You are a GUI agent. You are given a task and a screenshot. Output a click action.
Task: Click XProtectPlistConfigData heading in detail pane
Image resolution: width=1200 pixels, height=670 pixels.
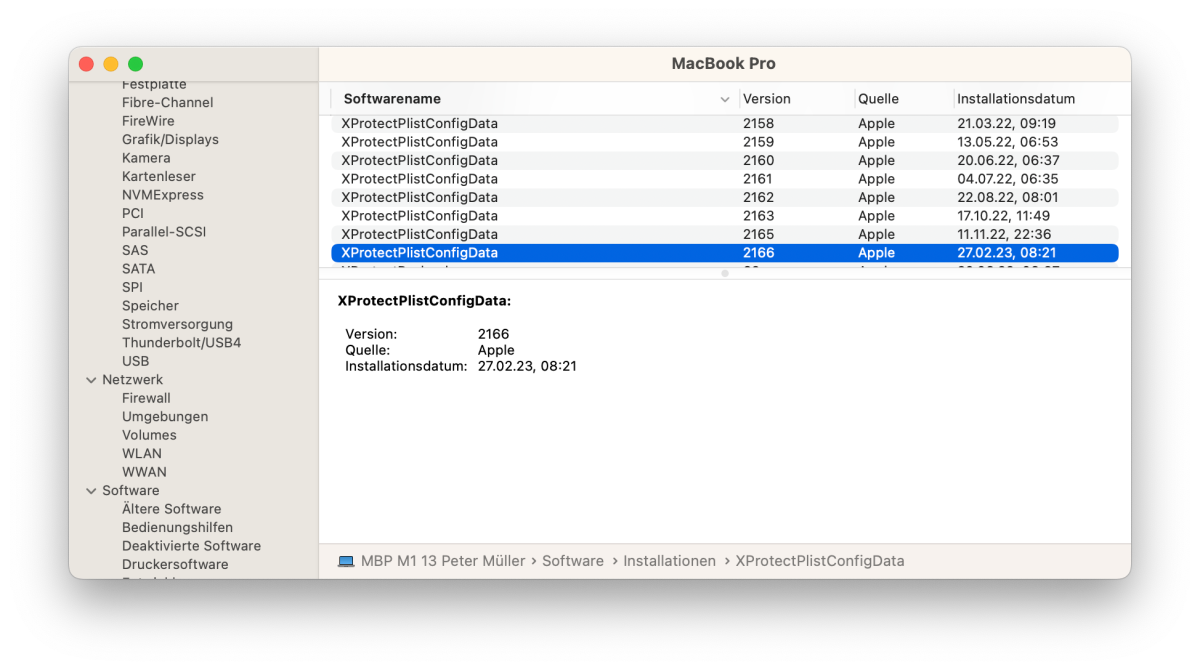click(x=425, y=300)
